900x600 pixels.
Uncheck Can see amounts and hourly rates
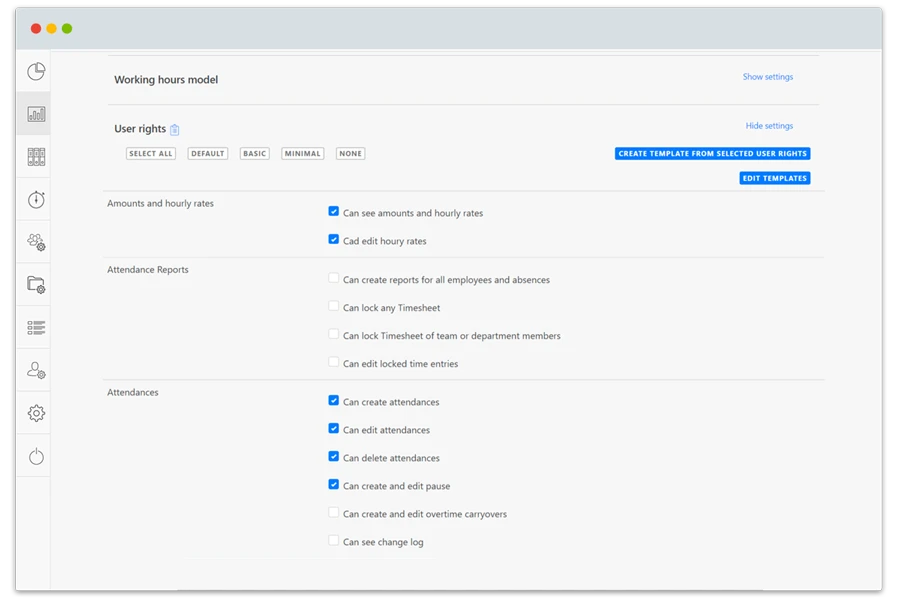click(334, 212)
